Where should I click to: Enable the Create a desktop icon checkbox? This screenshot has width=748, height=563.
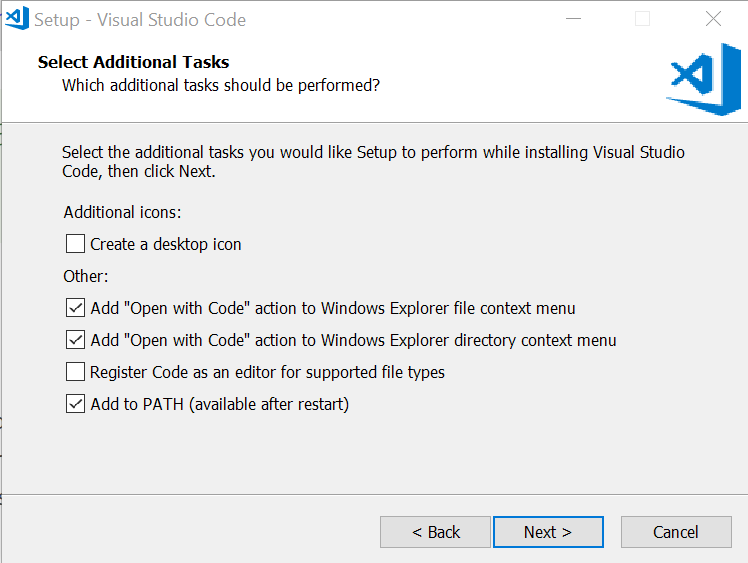(75, 244)
